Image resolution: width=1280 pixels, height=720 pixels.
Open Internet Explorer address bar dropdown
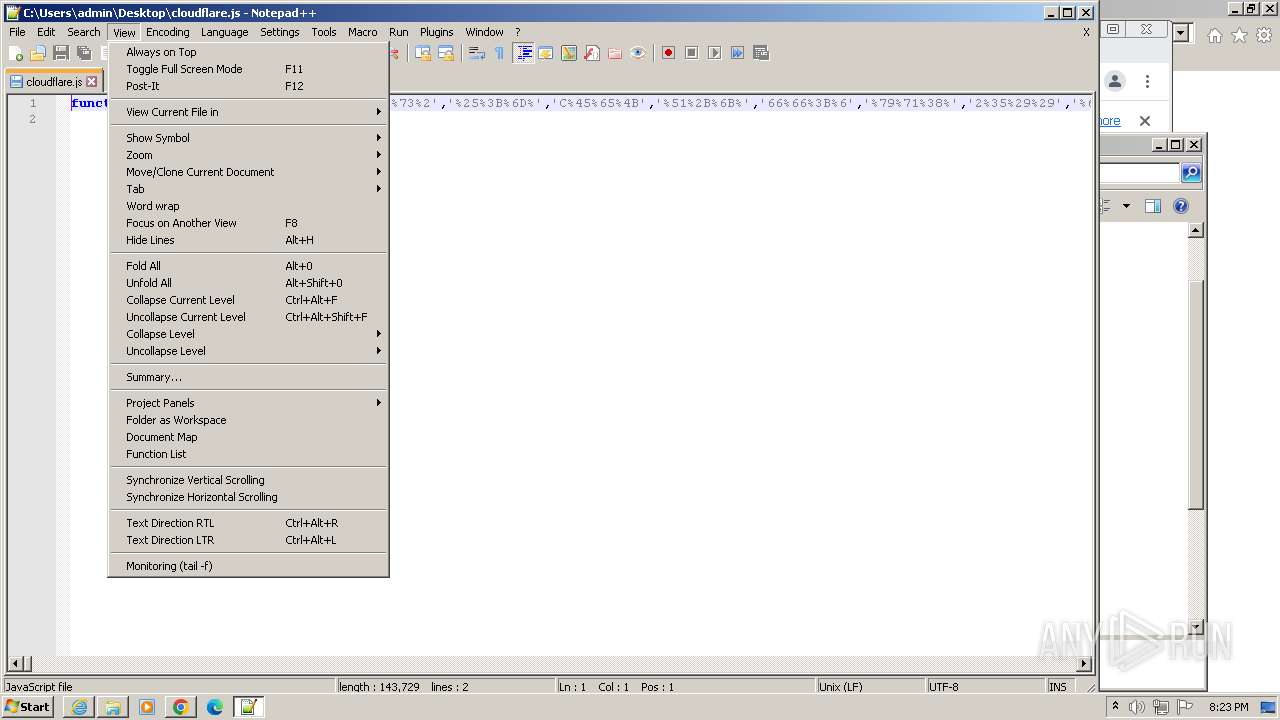coord(1181,33)
